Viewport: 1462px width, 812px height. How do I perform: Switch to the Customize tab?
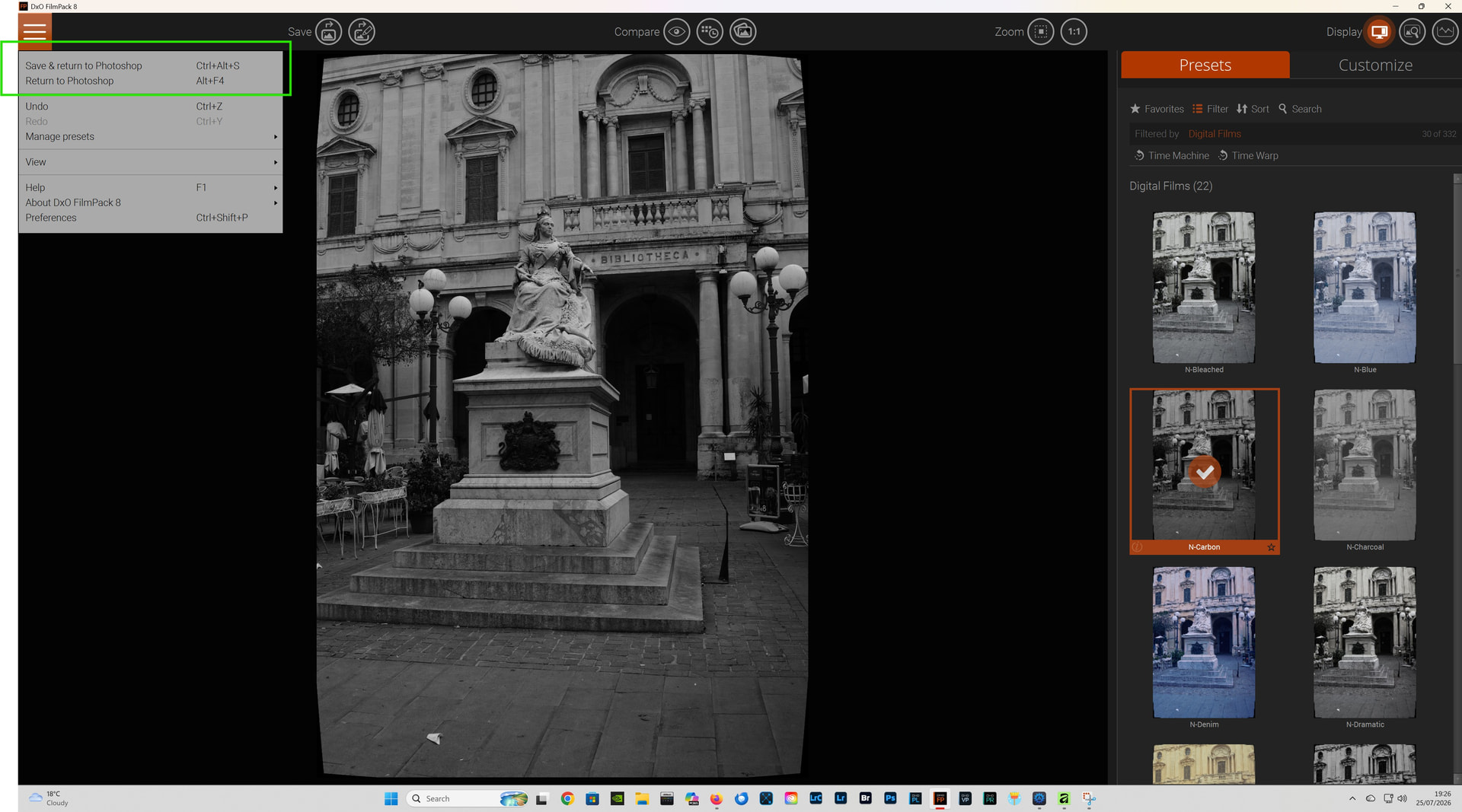[1375, 65]
